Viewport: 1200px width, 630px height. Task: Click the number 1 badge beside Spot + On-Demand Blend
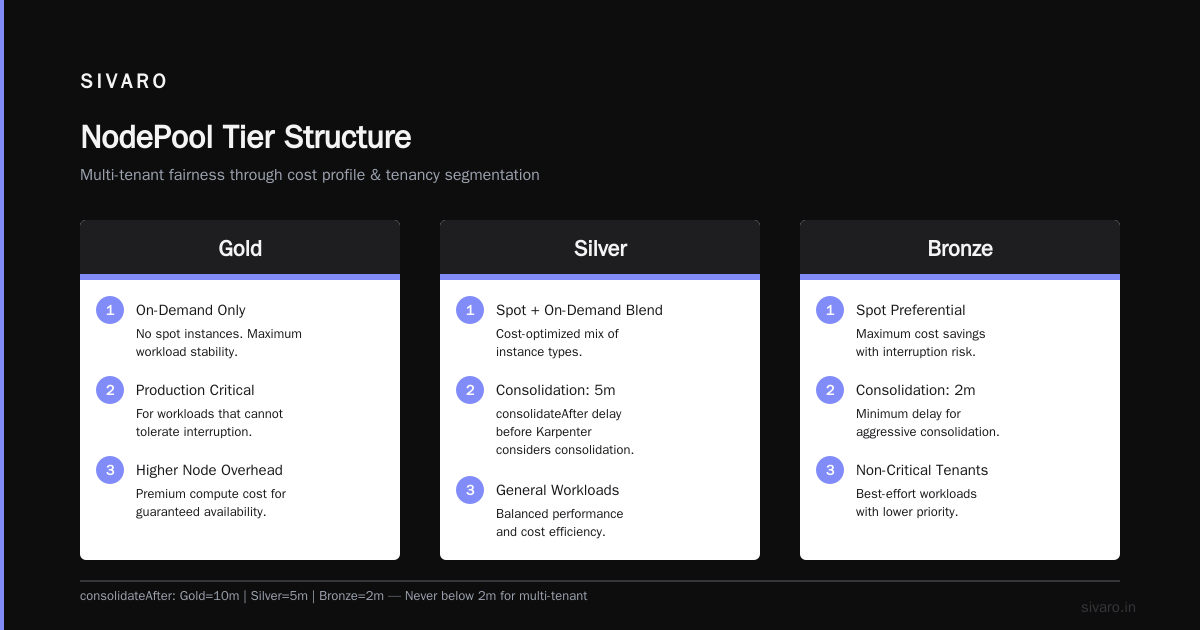click(470, 310)
